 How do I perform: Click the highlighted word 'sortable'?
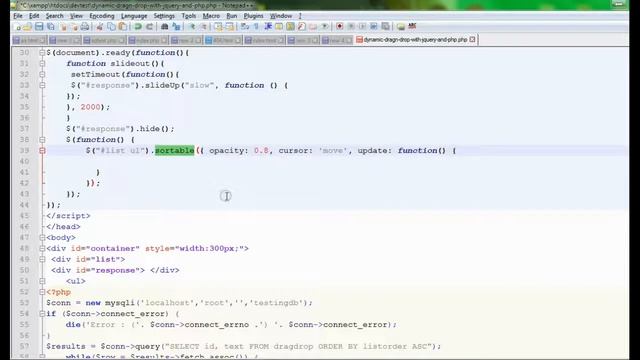coord(175,151)
